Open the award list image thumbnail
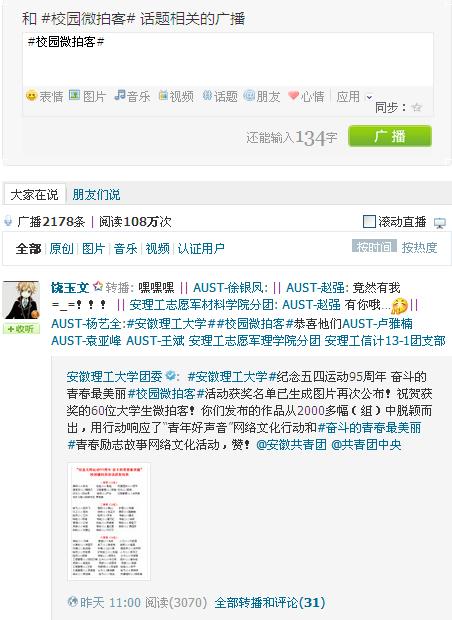Image resolution: width=452 pixels, height=620 pixels. pos(109,522)
